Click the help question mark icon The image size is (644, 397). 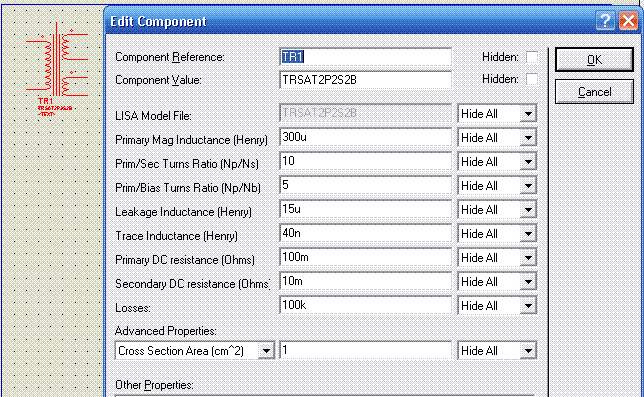pos(605,20)
